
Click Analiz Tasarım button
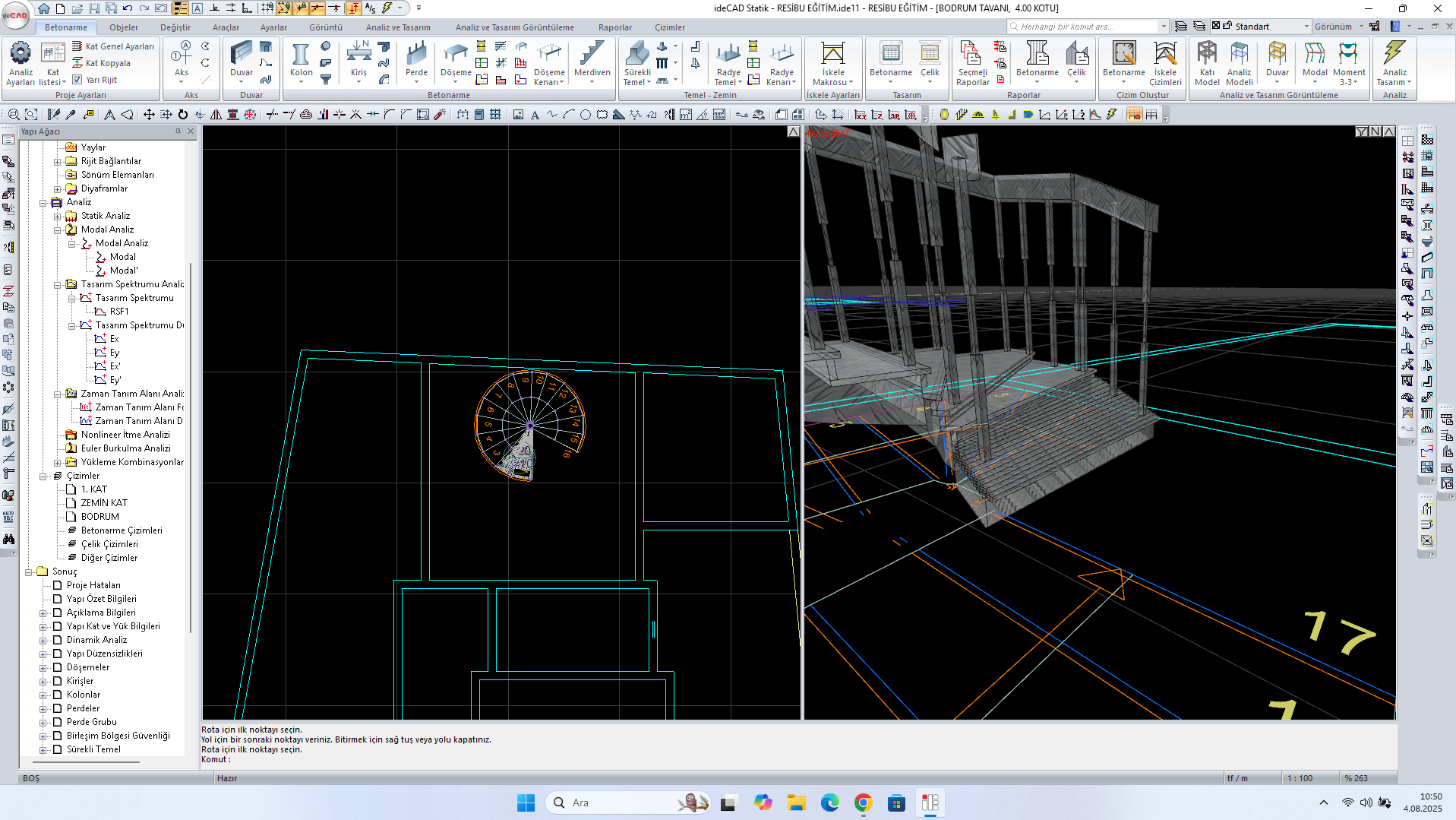[x=1394, y=64]
